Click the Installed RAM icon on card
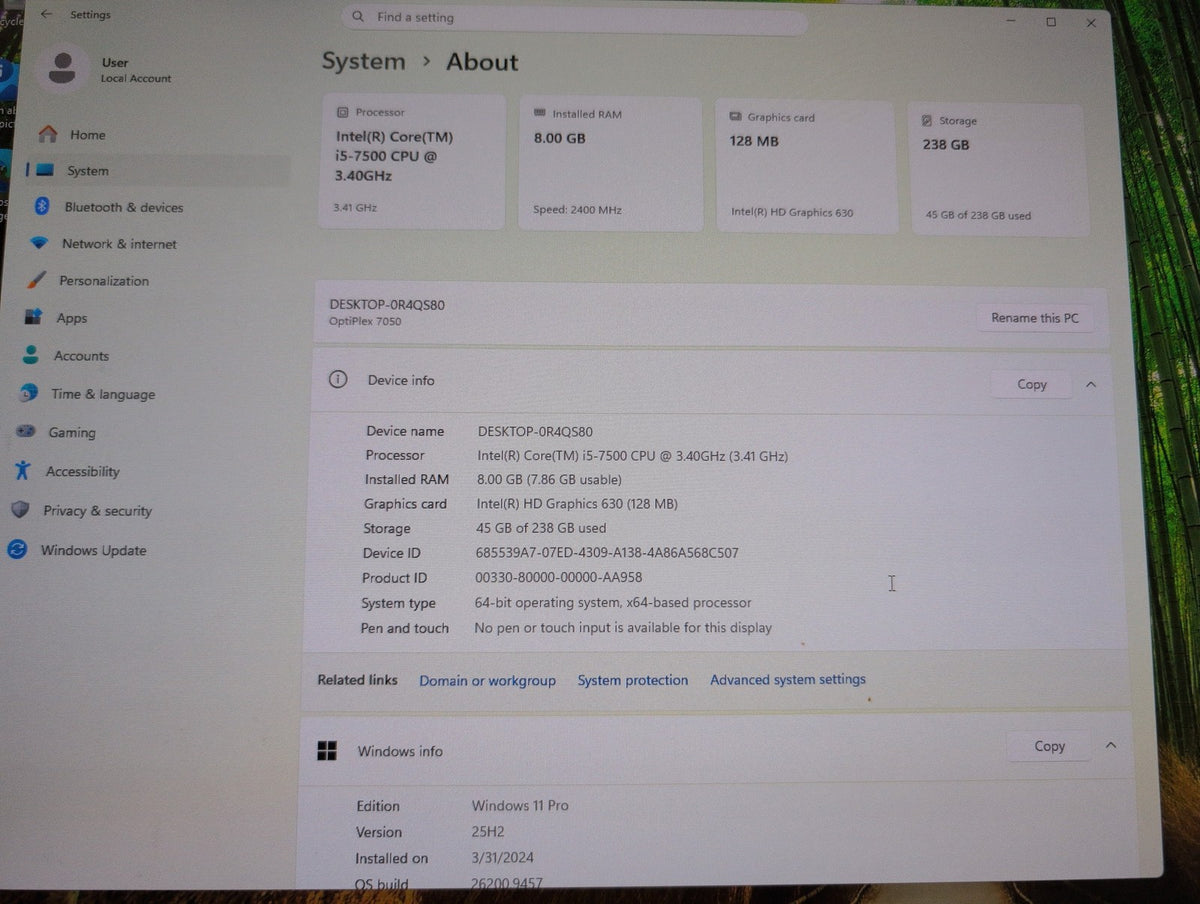This screenshot has height=904, width=1200. click(x=540, y=114)
